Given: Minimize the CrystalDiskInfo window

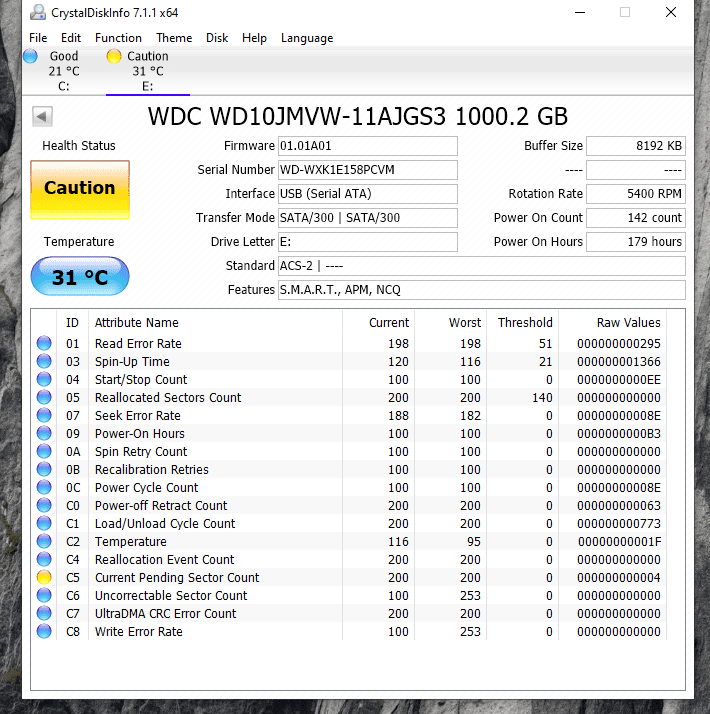Looking at the screenshot, I should (580, 12).
